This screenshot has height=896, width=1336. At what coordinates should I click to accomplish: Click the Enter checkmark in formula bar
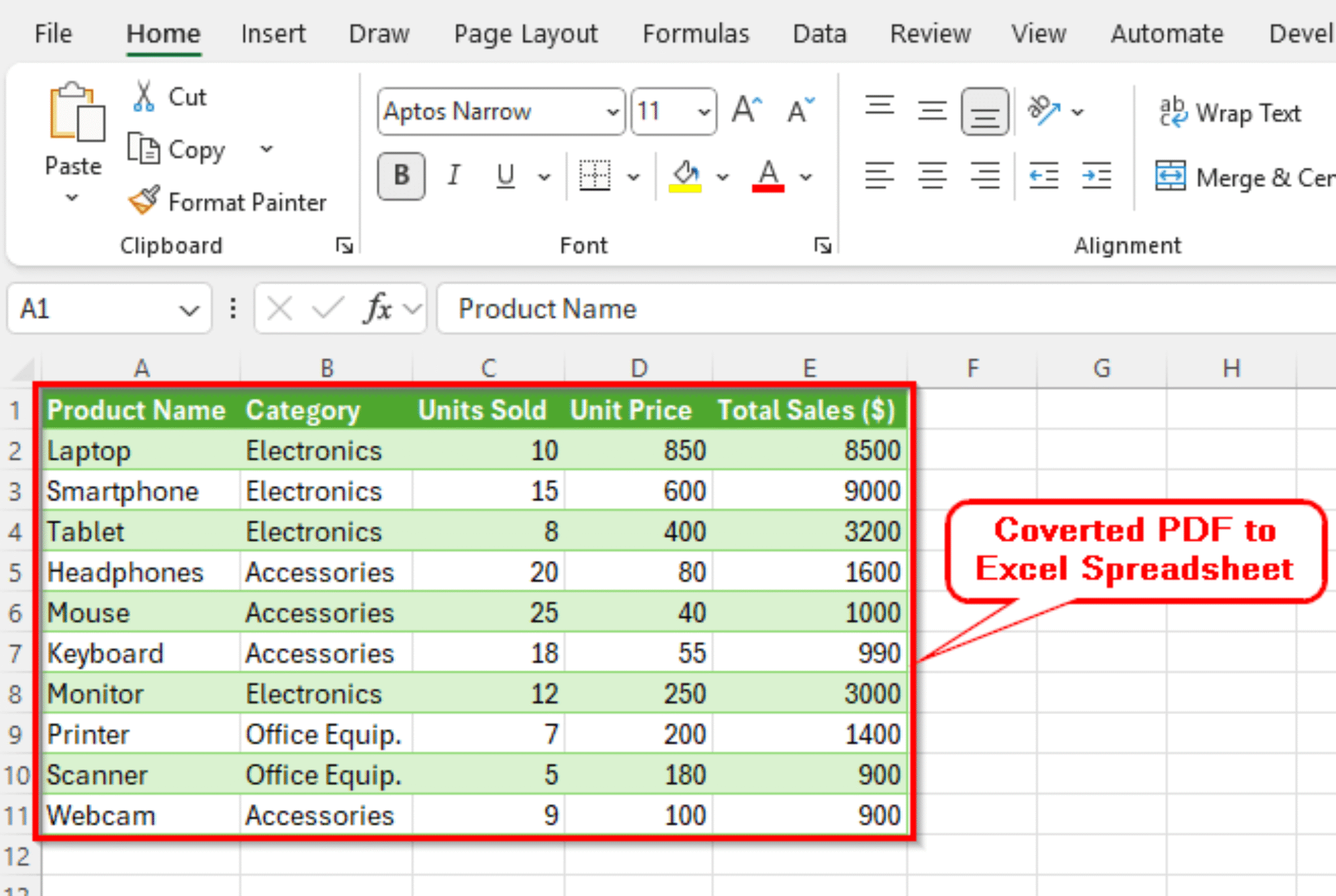[327, 308]
